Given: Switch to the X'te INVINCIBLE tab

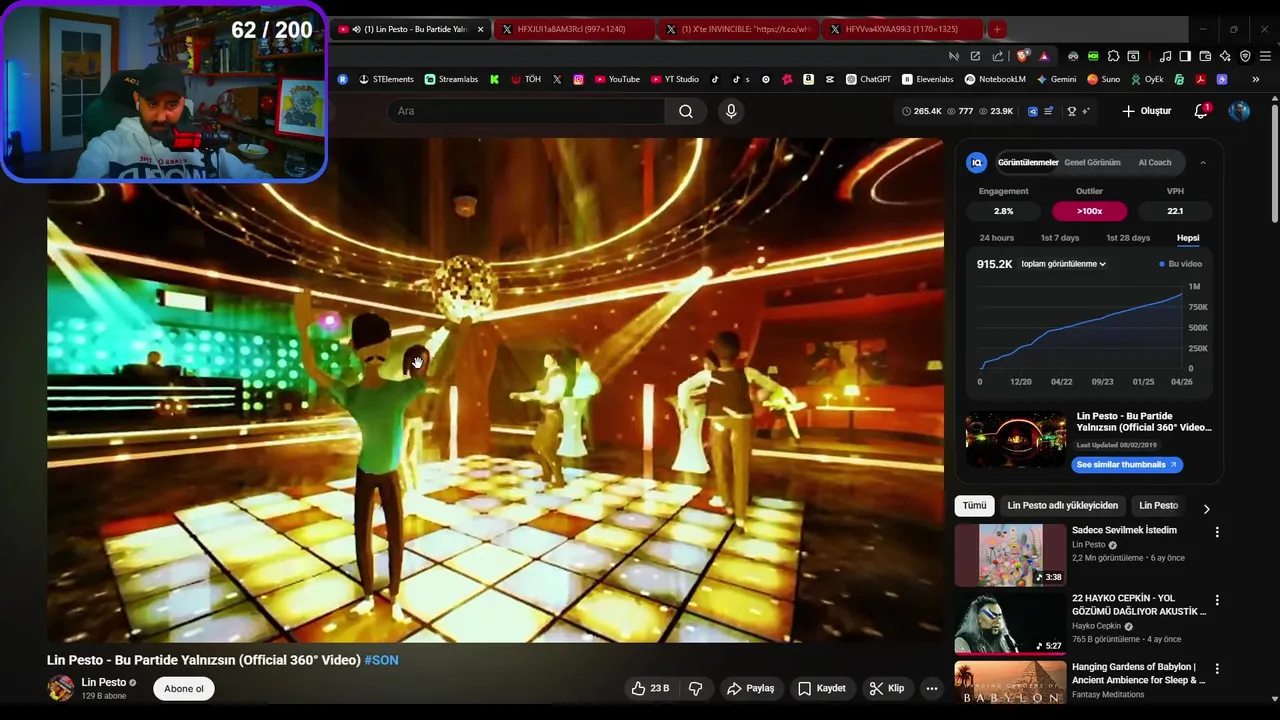Looking at the screenshot, I should coord(741,29).
